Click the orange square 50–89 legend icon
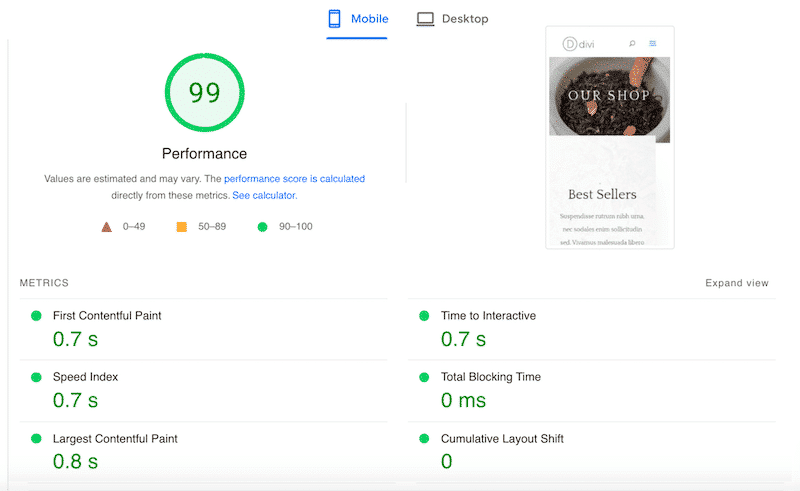The width and height of the screenshot is (800, 491). click(x=181, y=227)
